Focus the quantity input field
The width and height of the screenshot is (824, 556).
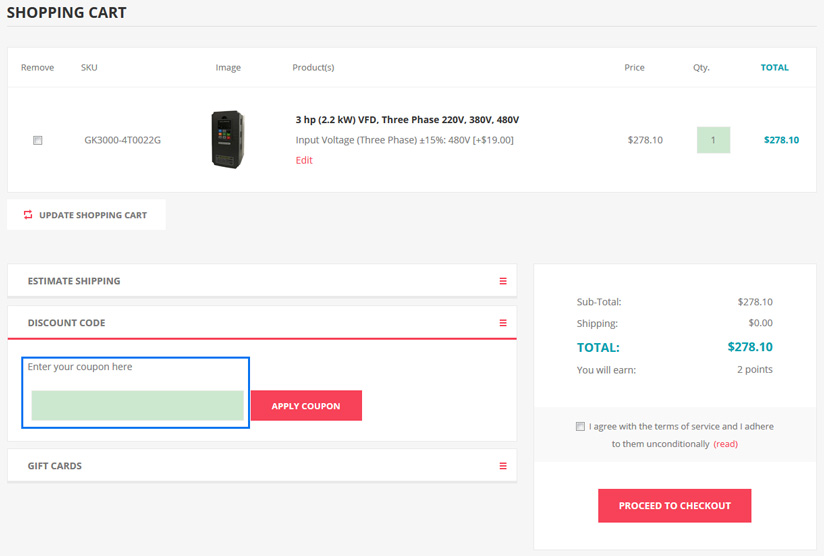coord(713,140)
